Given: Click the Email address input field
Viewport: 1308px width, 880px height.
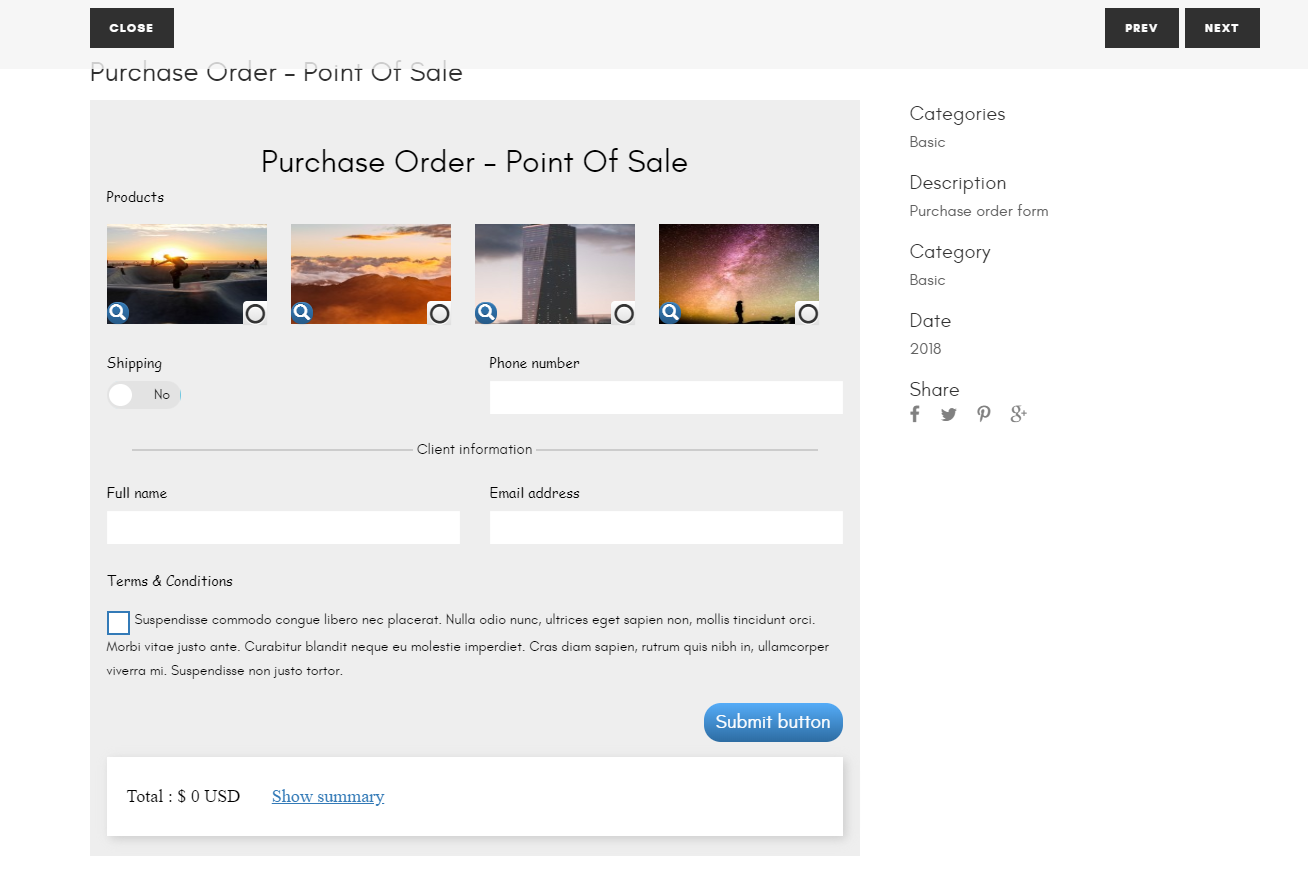Looking at the screenshot, I should 666,527.
